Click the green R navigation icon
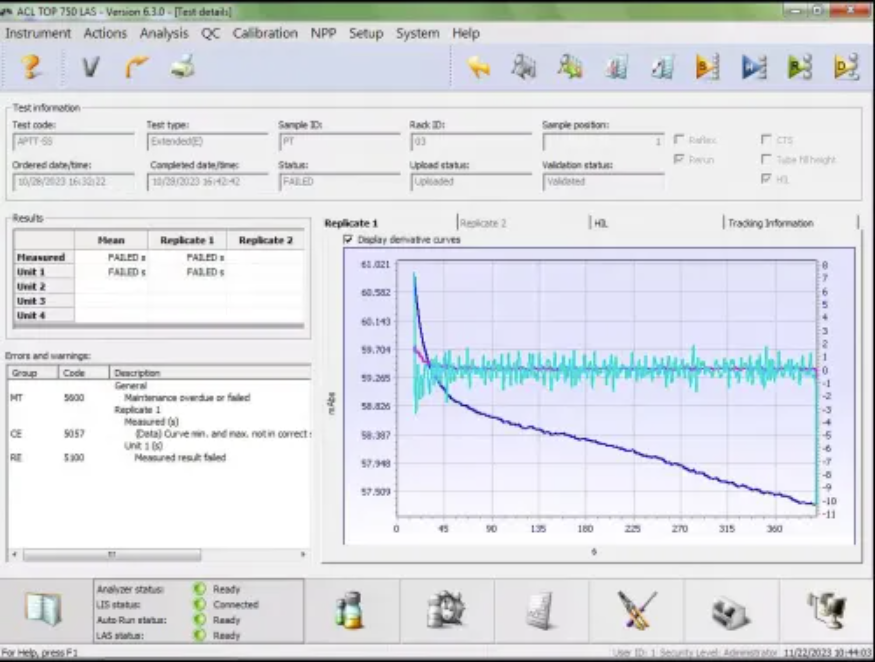 click(800, 67)
